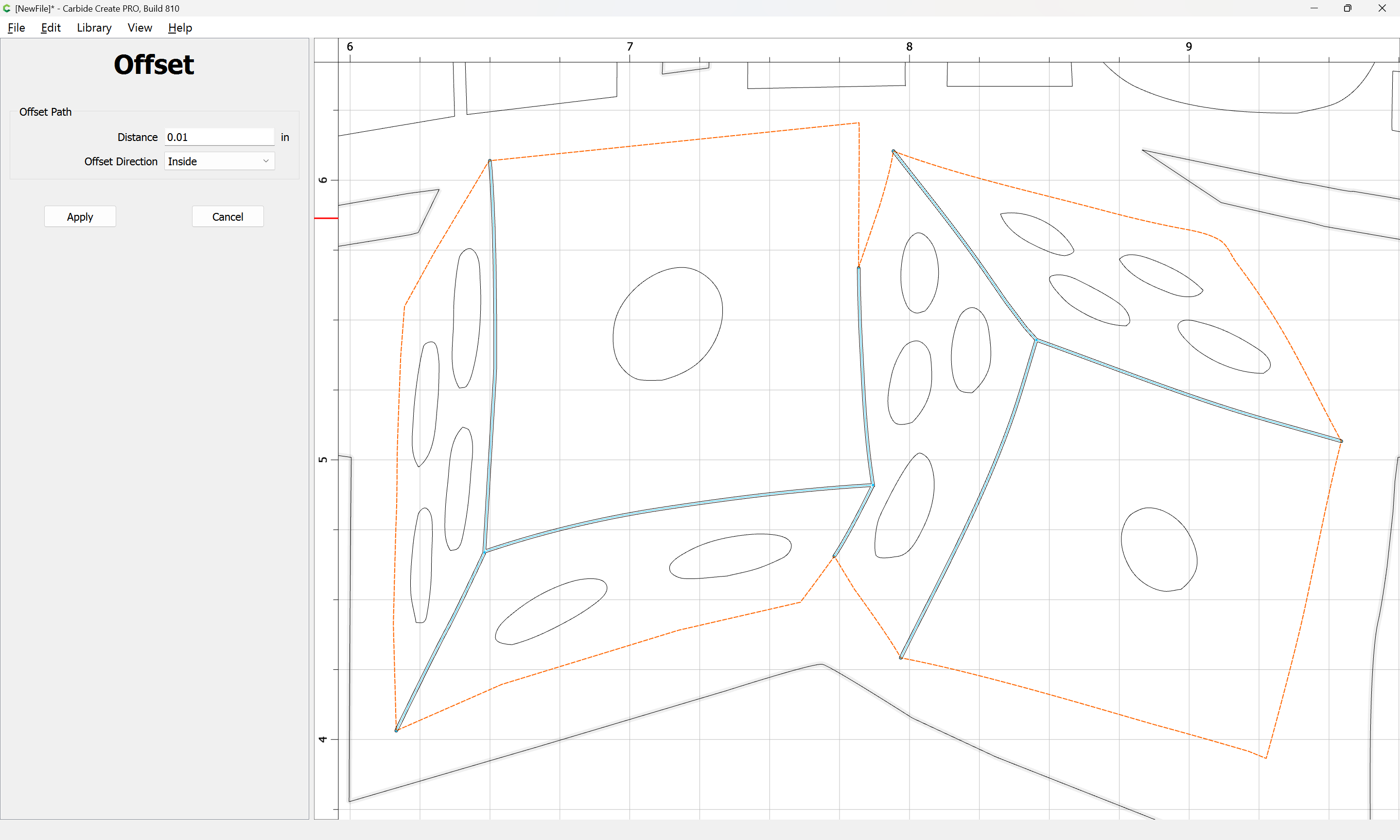The width and height of the screenshot is (1400, 840).
Task: Minimize the Carbide Create window
Action: coord(1314,8)
